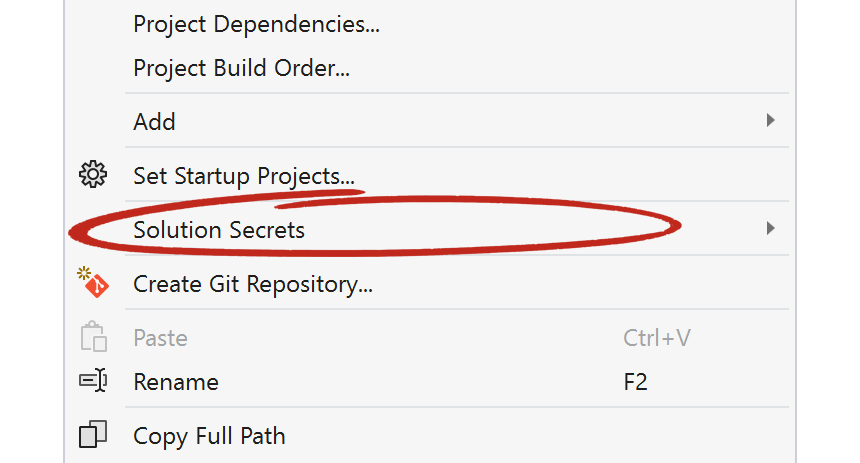The height and width of the screenshot is (463, 860).
Task: Expand the Solution Secrets submenu arrow
Action: [x=771, y=228]
